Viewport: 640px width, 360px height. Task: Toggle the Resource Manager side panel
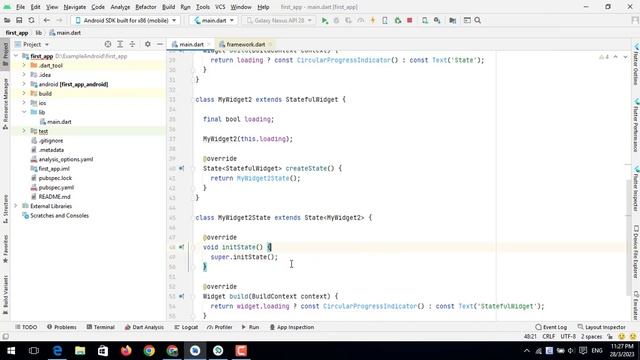[x=6, y=104]
